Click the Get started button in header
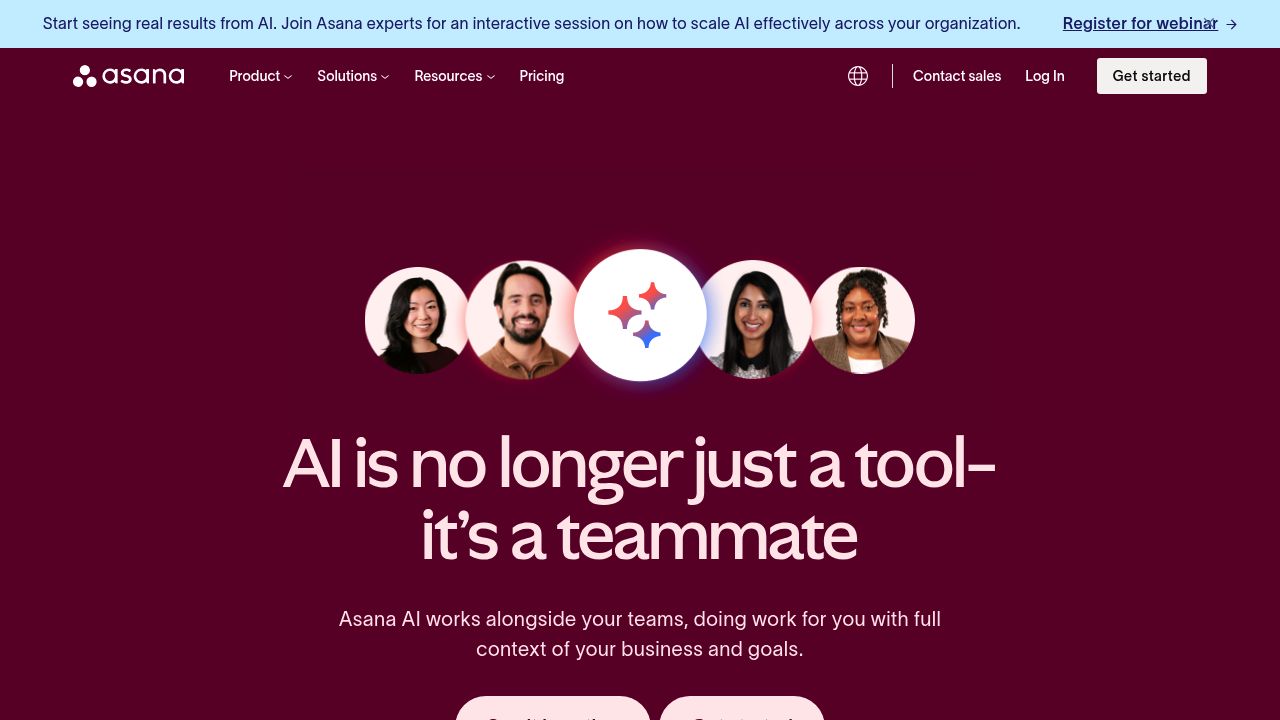Screen dimensions: 1280x720 (1152, 76)
